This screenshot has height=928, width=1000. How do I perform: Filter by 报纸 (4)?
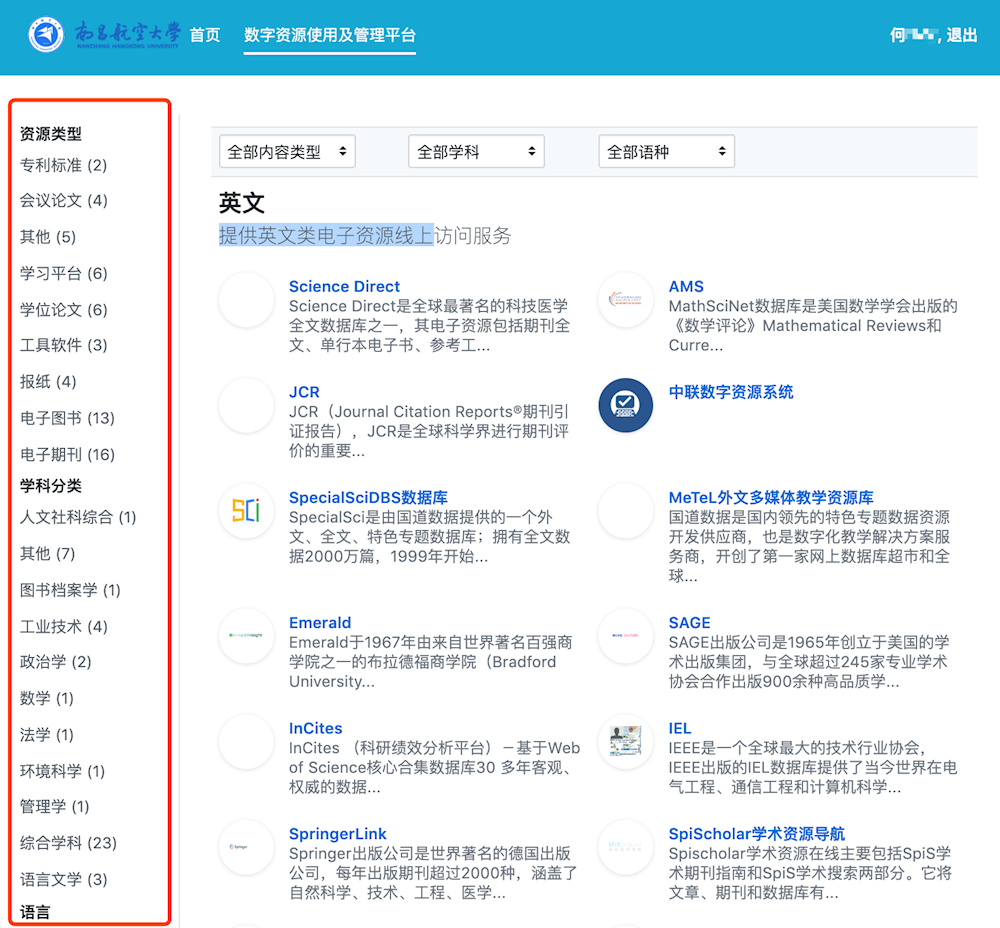click(48, 381)
